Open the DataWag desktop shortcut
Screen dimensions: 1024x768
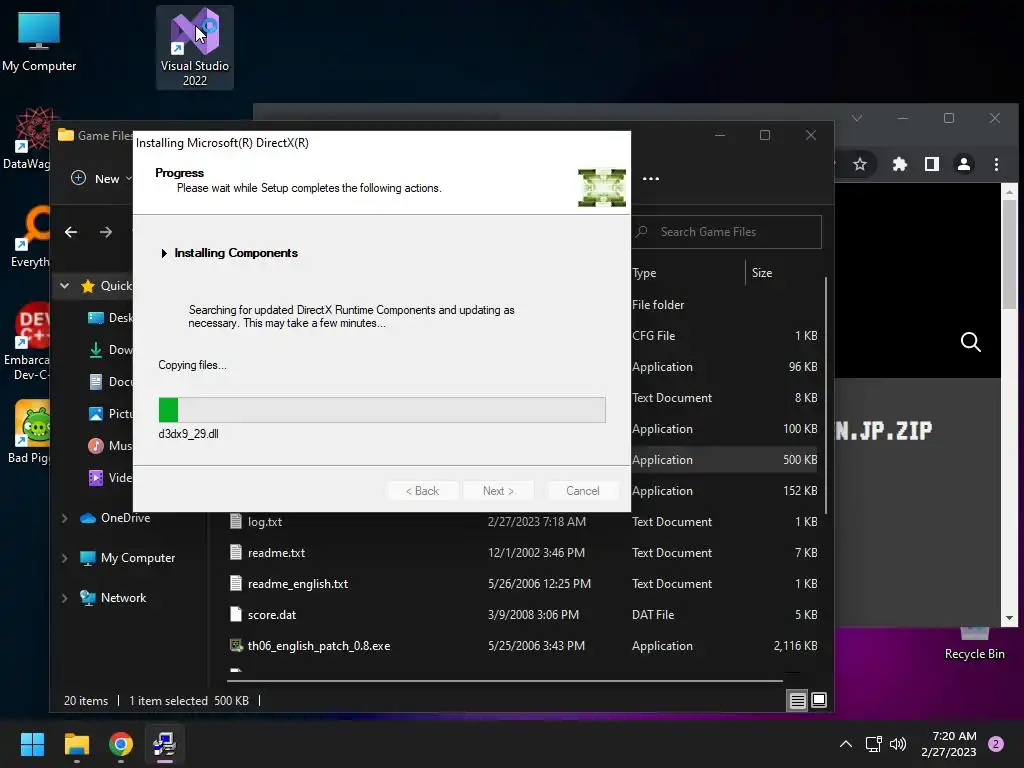[26, 138]
